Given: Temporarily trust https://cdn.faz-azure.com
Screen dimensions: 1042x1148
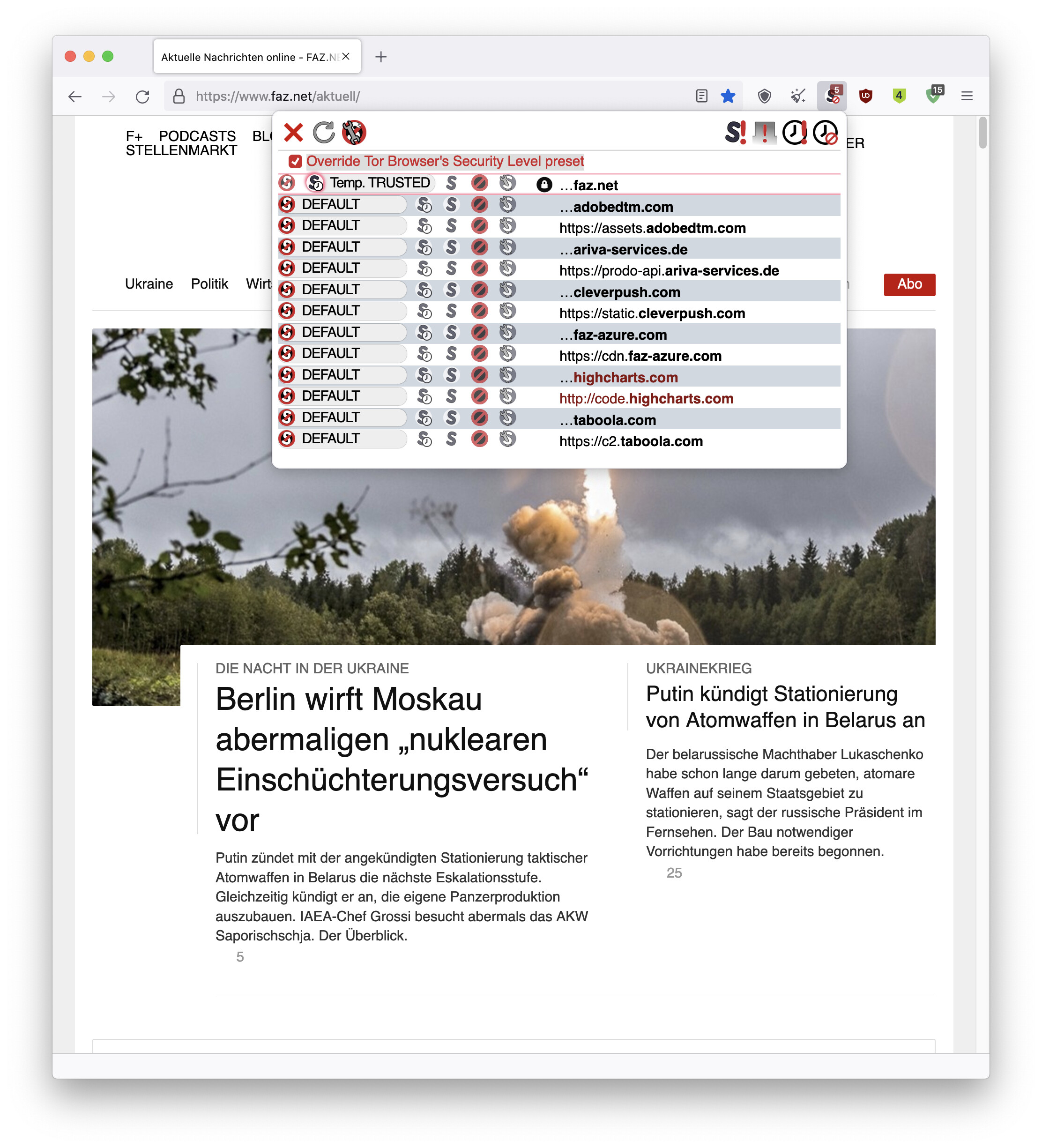Looking at the screenshot, I should click(424, 354).
